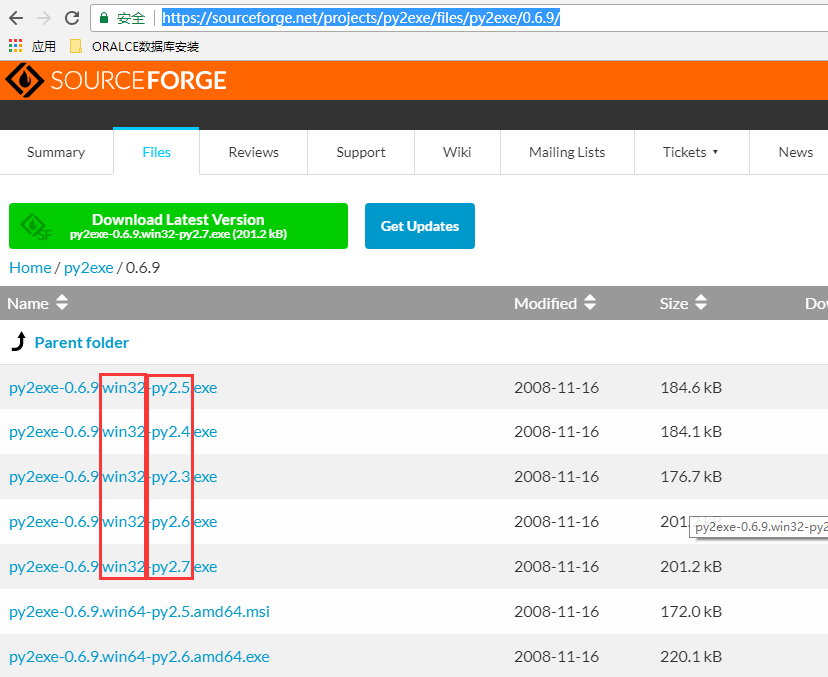The width and height of the screenshot is (828, 677).
Task: Sort the list by the Name arrows
Action: 62,303
